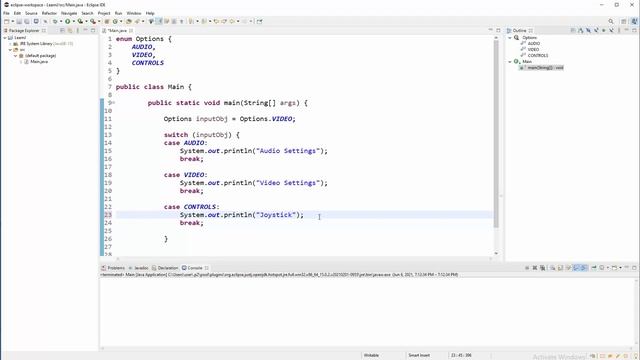Open the Search menu
640x360 pixels.
(87, 13)
